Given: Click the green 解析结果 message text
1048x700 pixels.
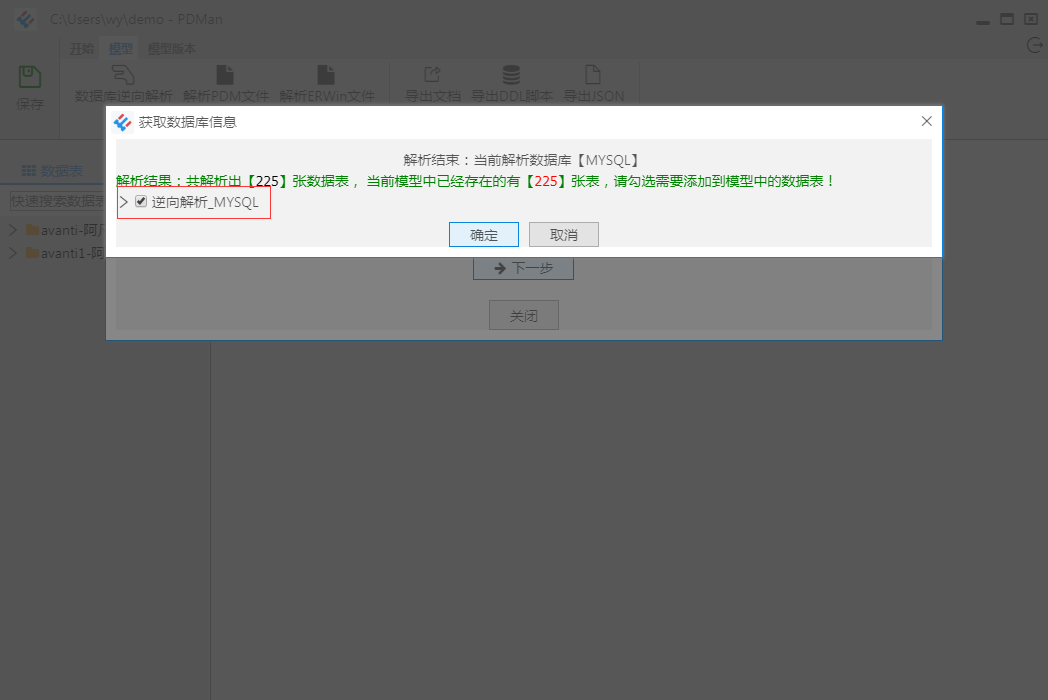Looking at the screenshot, I should 475,181.
